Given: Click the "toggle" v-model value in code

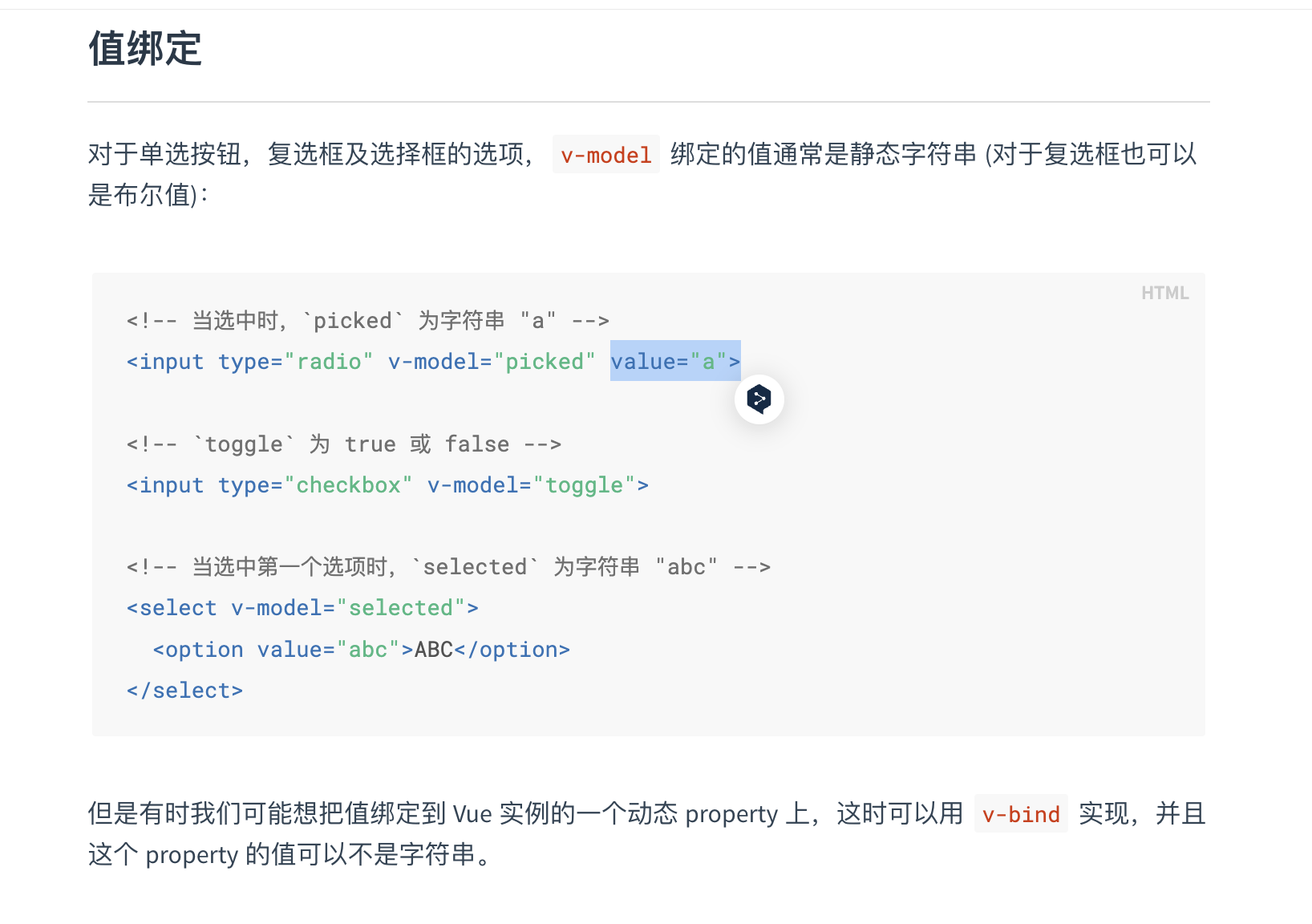Looking at the screenshot, I should [x=584, y=485].
